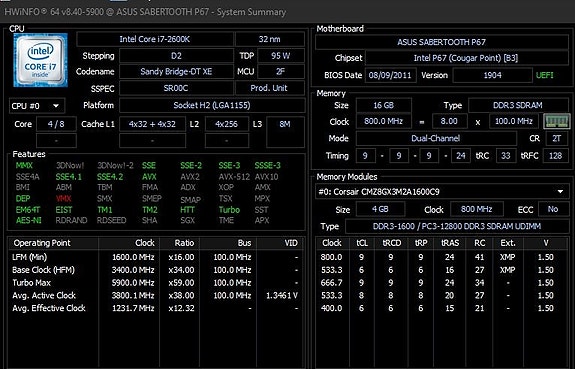This screenshot has width=575, height=369.
Task: Click the Sandy Bridge-DT XE codename field
Action: (x=176, y=72)
